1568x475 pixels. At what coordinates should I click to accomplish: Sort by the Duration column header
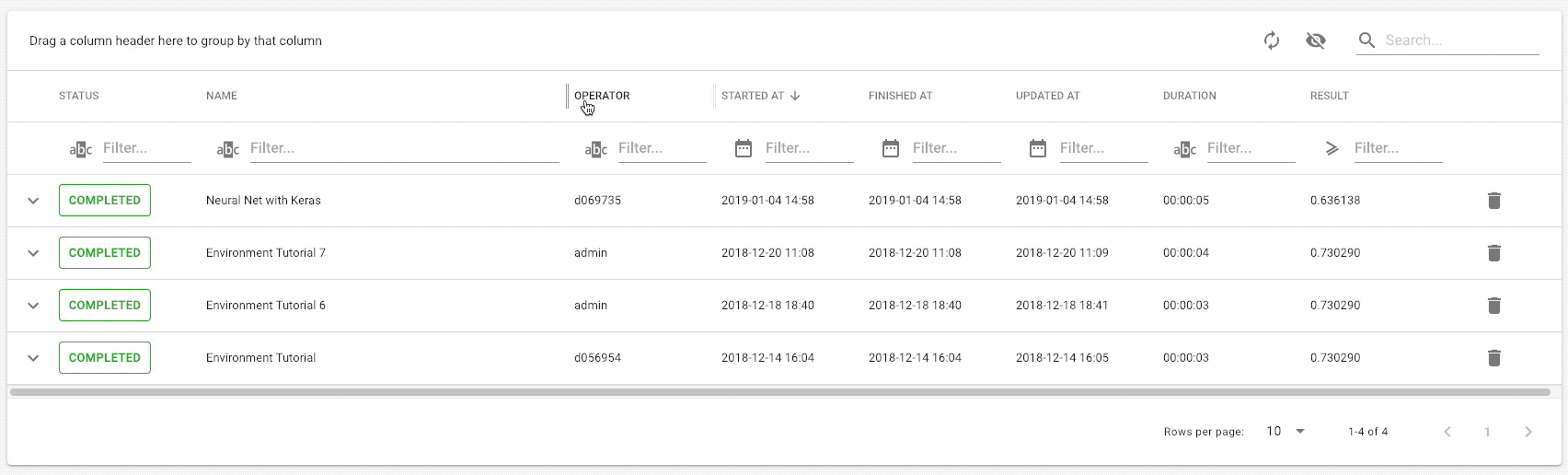tap(1189, 96)
